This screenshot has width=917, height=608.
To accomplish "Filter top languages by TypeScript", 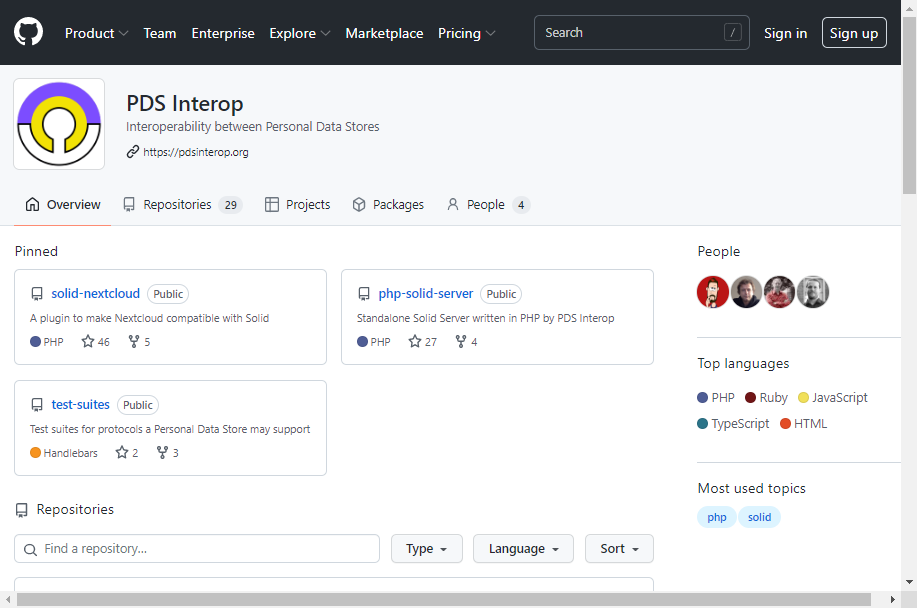I will 733,424.
